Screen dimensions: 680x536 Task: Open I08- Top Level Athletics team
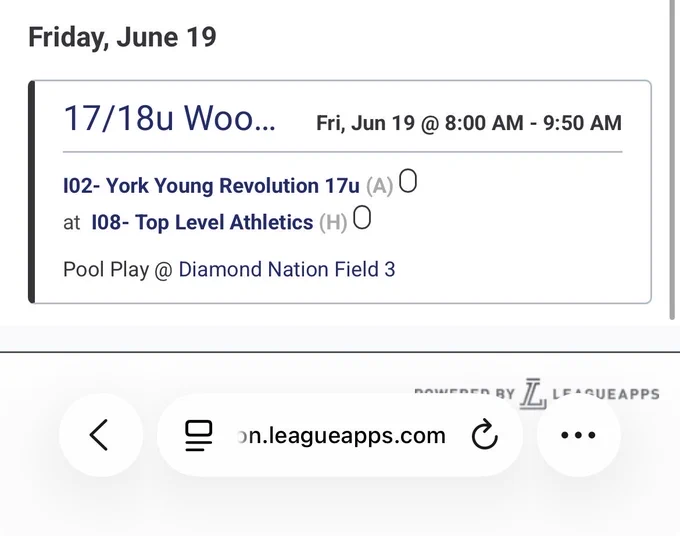click(202, 222)
